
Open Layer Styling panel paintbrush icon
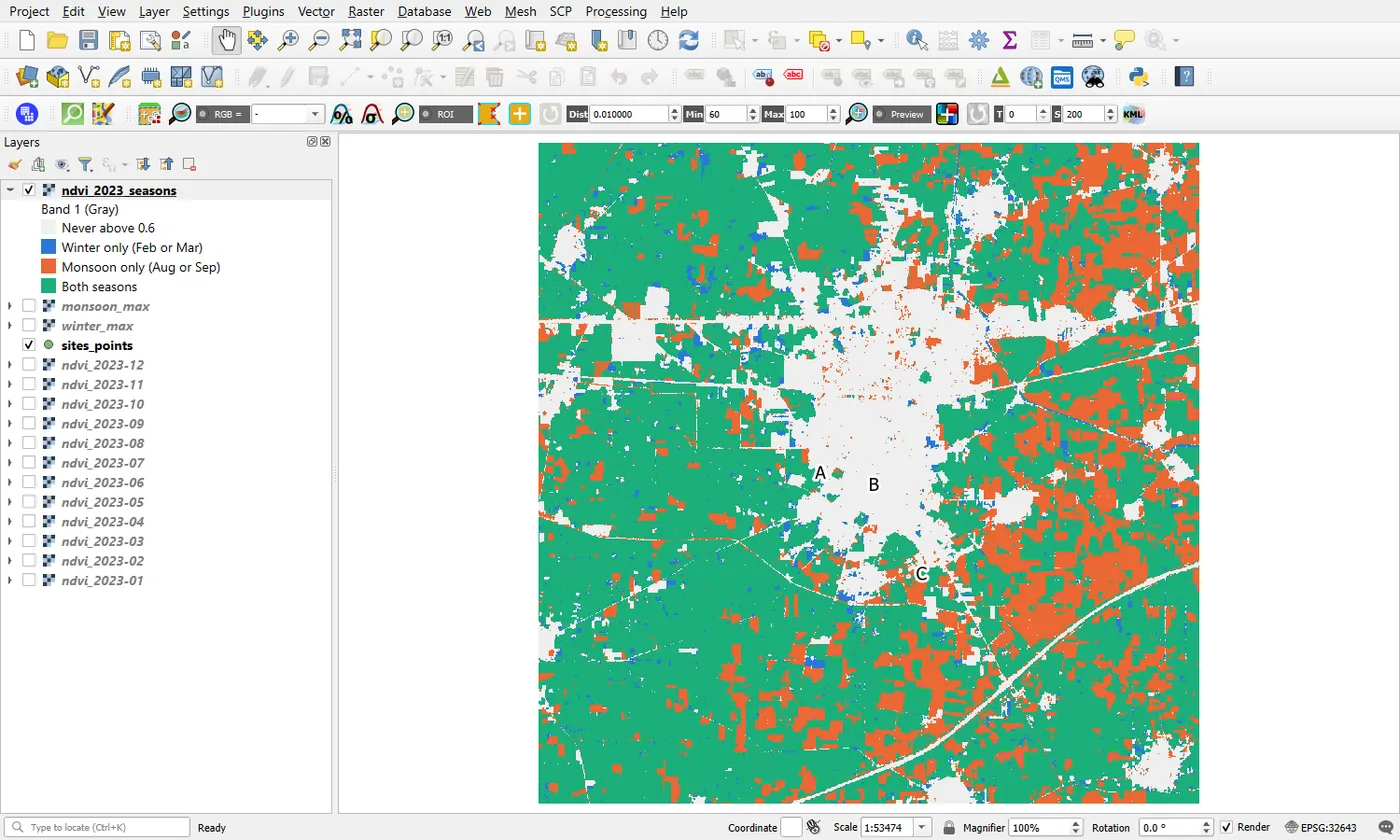tap(14, 164)
